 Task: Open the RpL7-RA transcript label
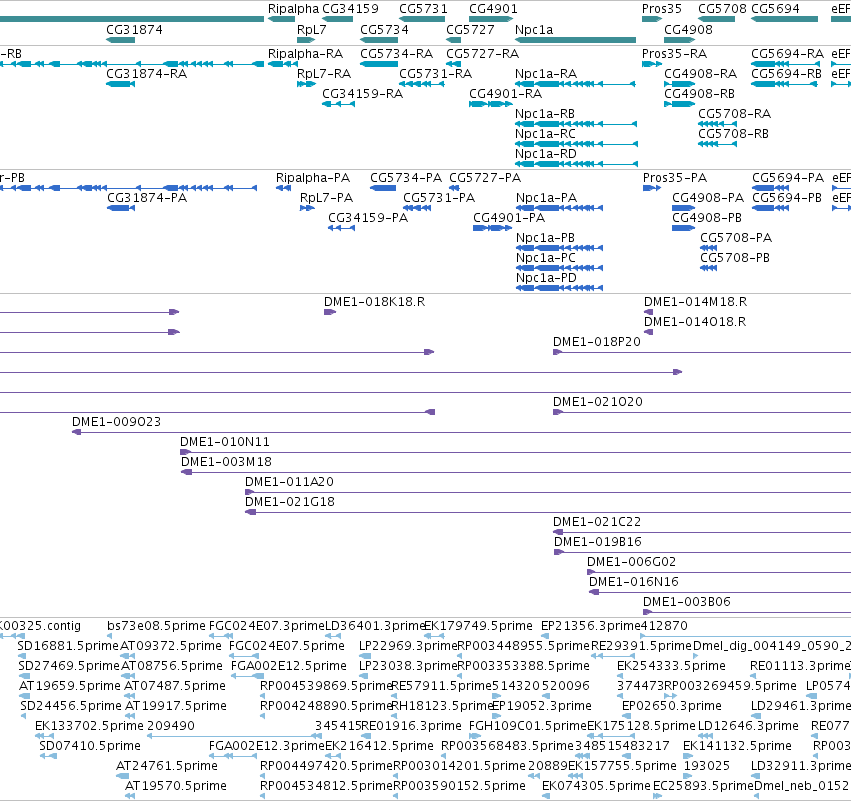324,74
